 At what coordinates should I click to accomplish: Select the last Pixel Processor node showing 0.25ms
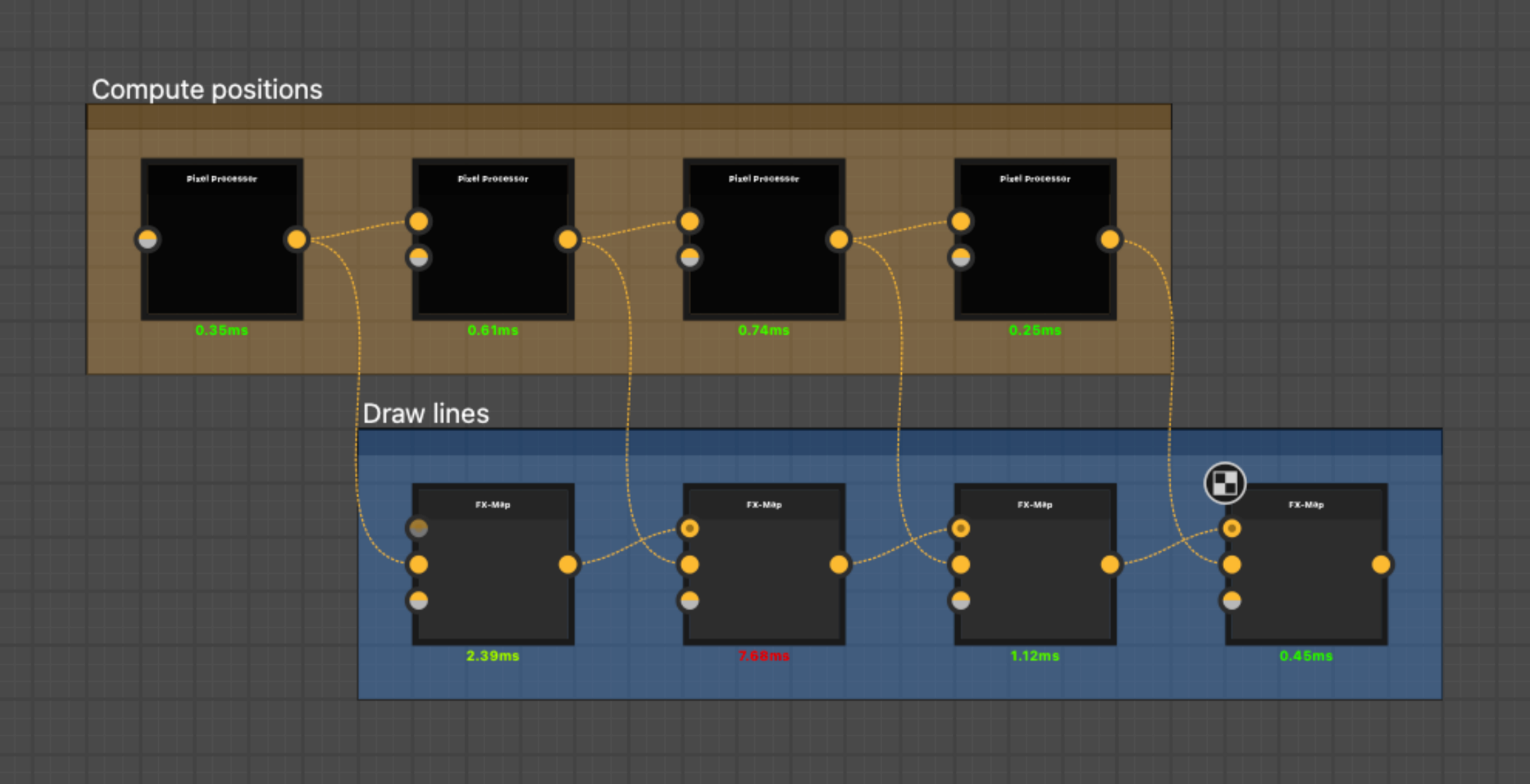point(1035,238)
